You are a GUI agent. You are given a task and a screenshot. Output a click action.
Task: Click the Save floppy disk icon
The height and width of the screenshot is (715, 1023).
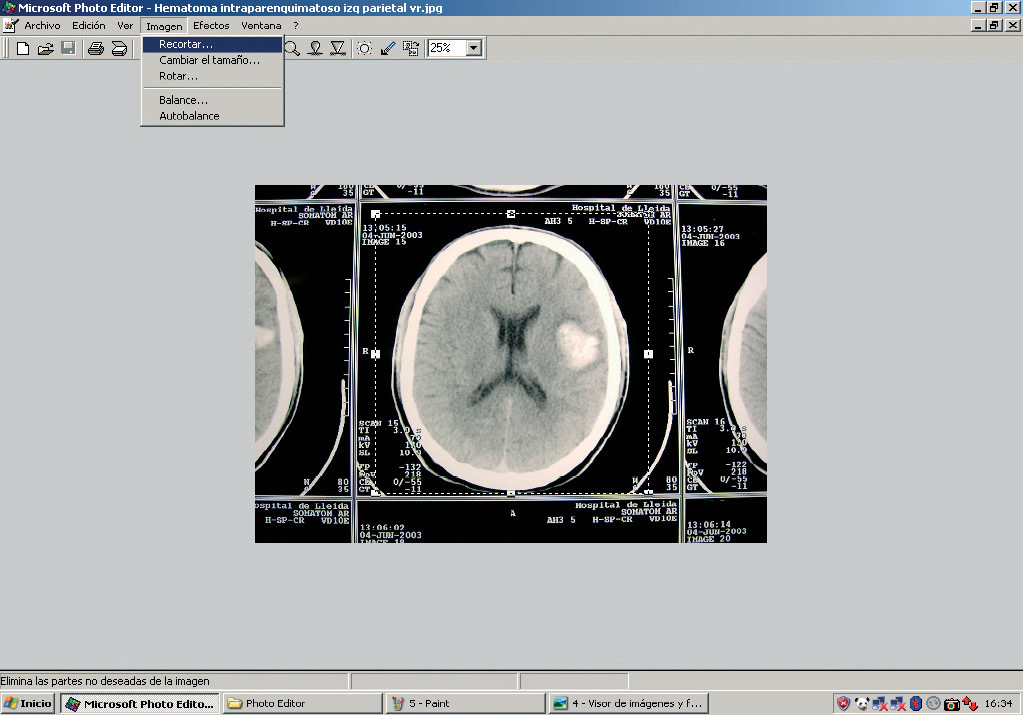[68, 48]
